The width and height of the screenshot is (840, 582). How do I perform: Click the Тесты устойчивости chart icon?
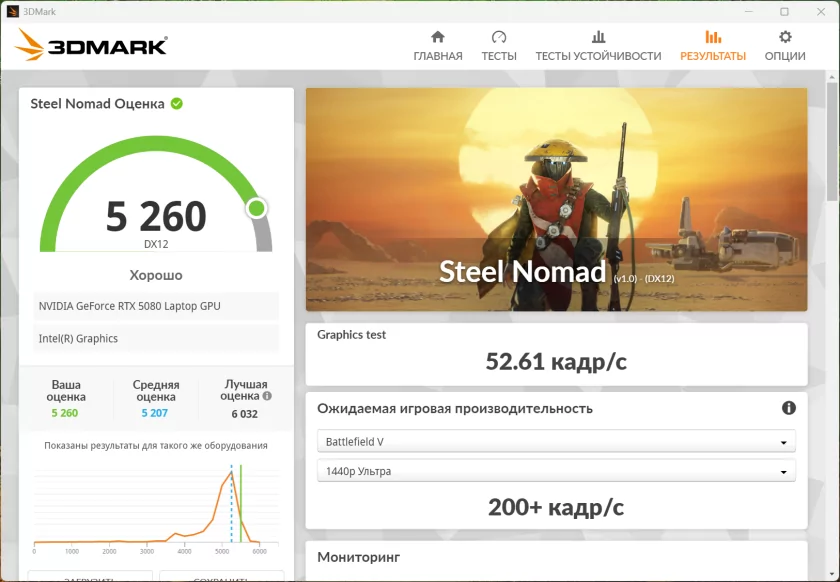tap(598, 37)
